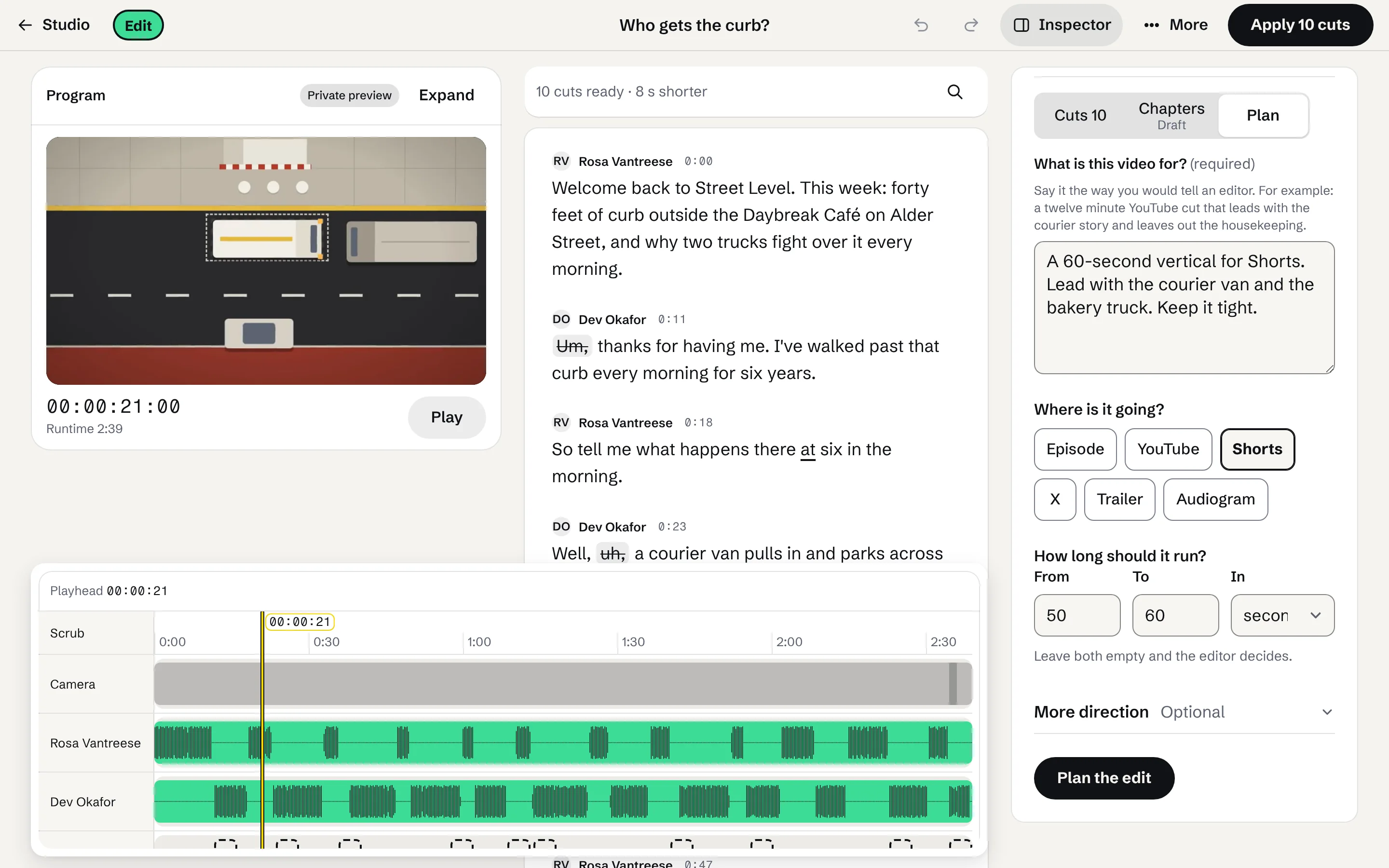Choose Shorts as destination
This screenshot has width=1389, height=868.
(x=1257, y=449)
